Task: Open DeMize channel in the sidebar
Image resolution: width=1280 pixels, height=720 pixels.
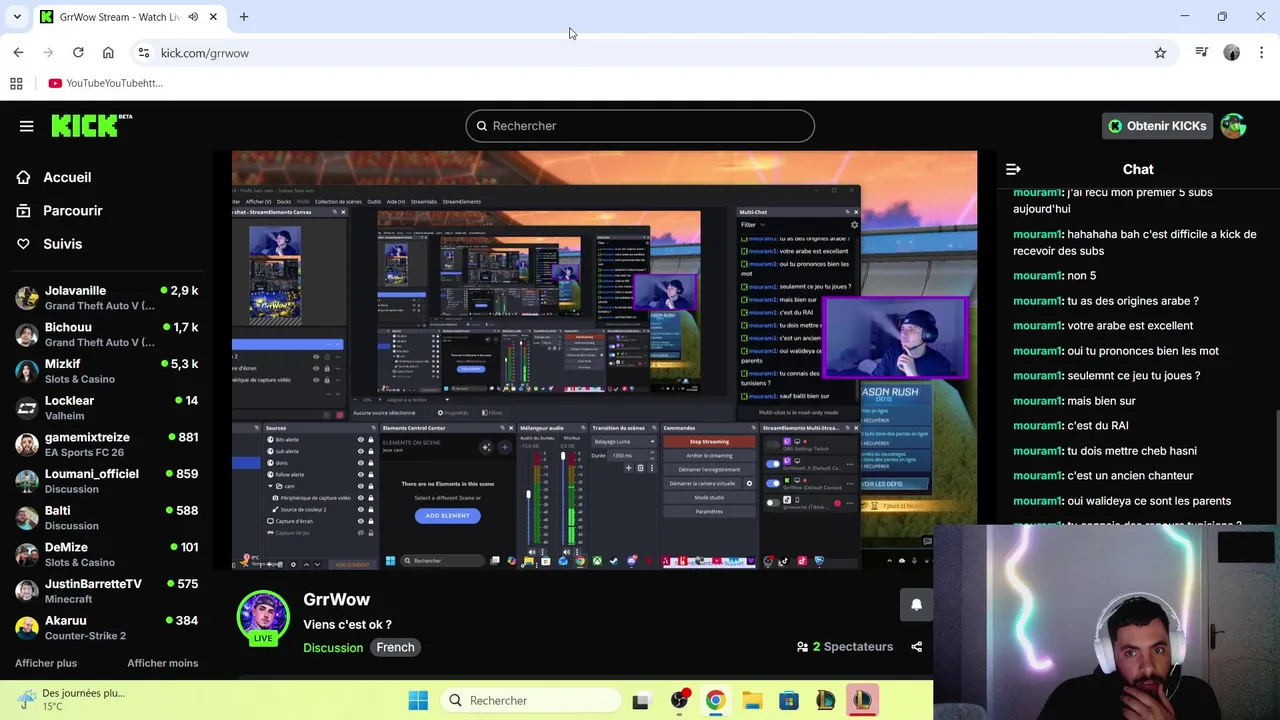Action: click(107, 554)
